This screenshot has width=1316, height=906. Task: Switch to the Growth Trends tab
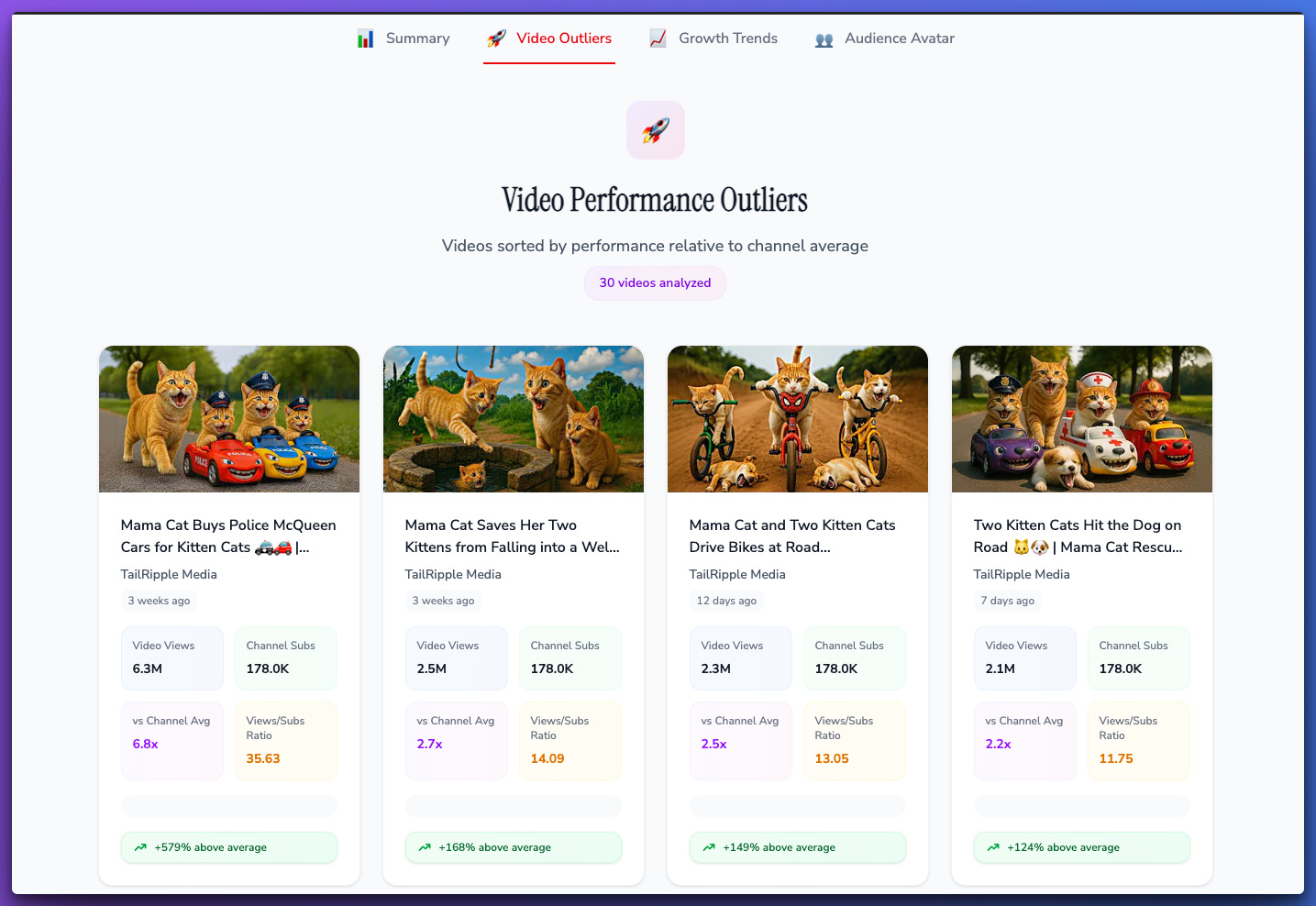713,39
